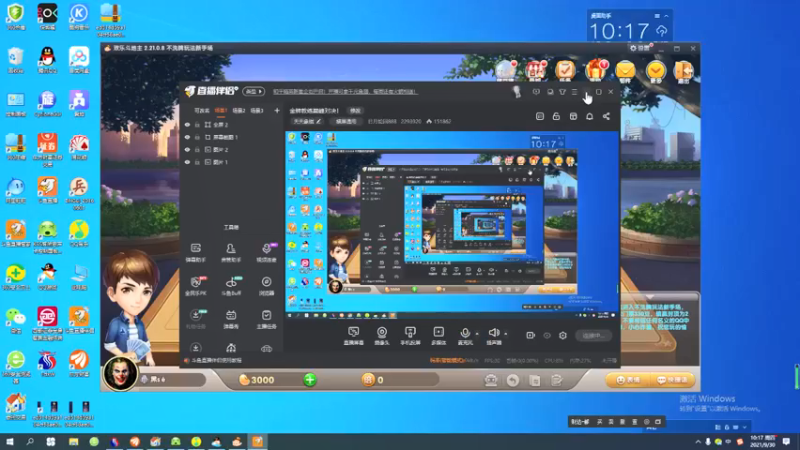Add a 多媒体 multimedia source
Image resolution: width=800 pixels, height=450 pixels.
[438, 336]
